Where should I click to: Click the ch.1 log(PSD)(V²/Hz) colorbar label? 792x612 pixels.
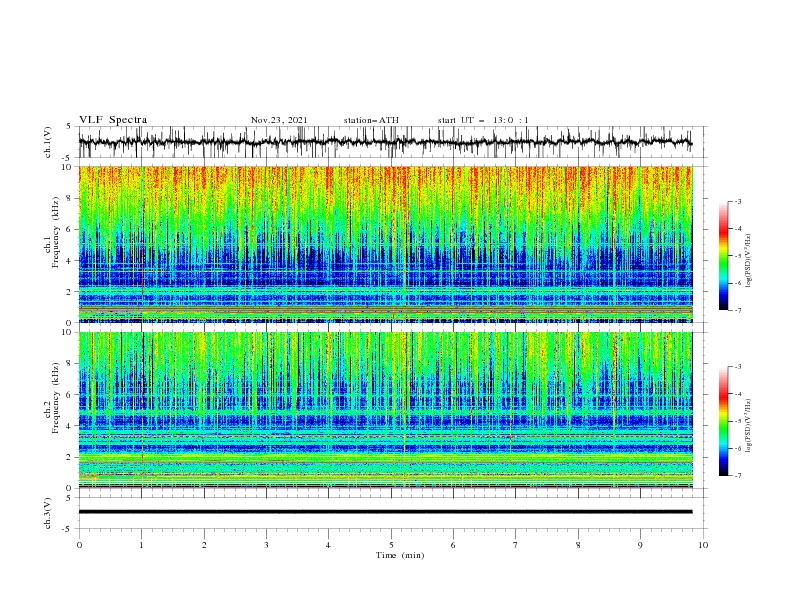(x=749, y=261)
